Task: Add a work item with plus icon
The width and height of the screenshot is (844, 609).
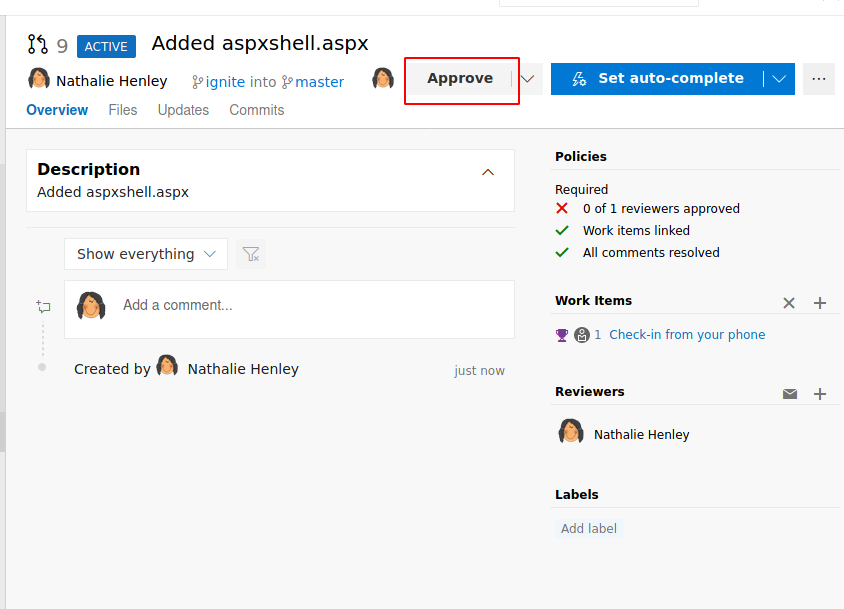Action: coord(820,302)
